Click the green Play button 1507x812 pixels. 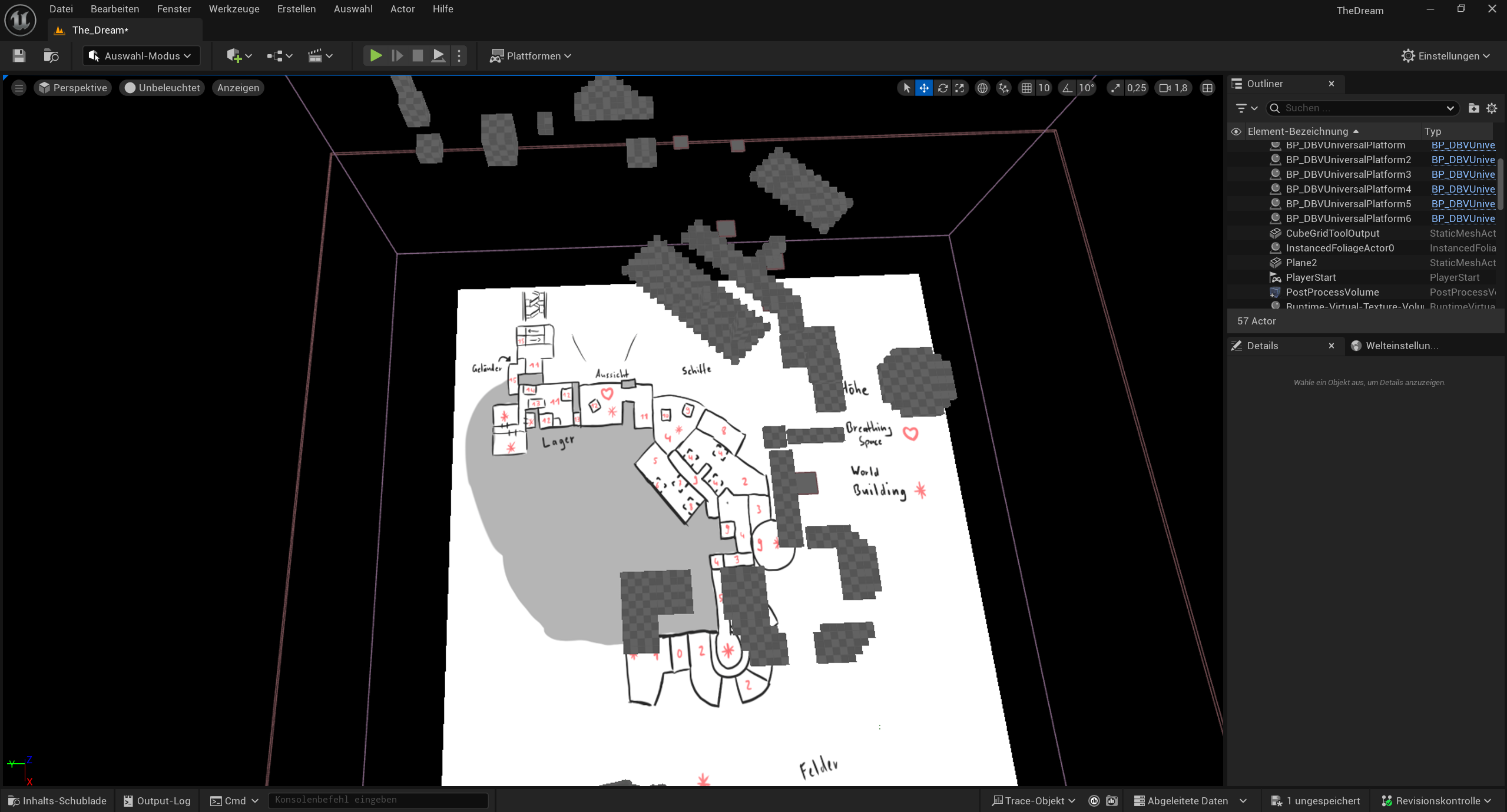[x=376, y=56]
